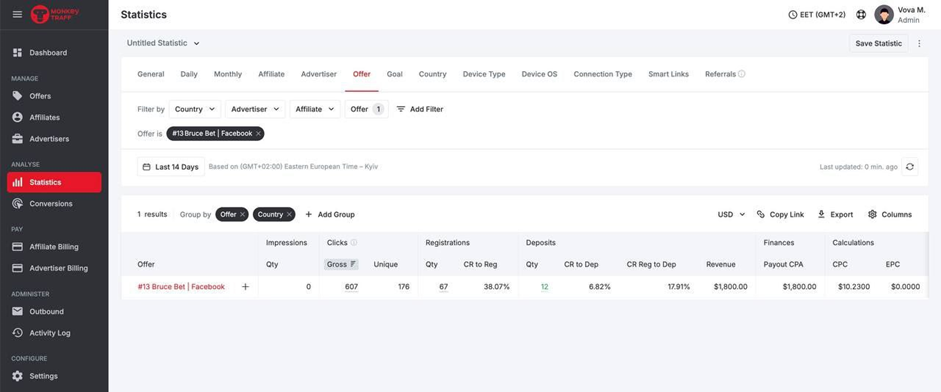
Task: Open the USD currency dropdown
Action: 732,214
